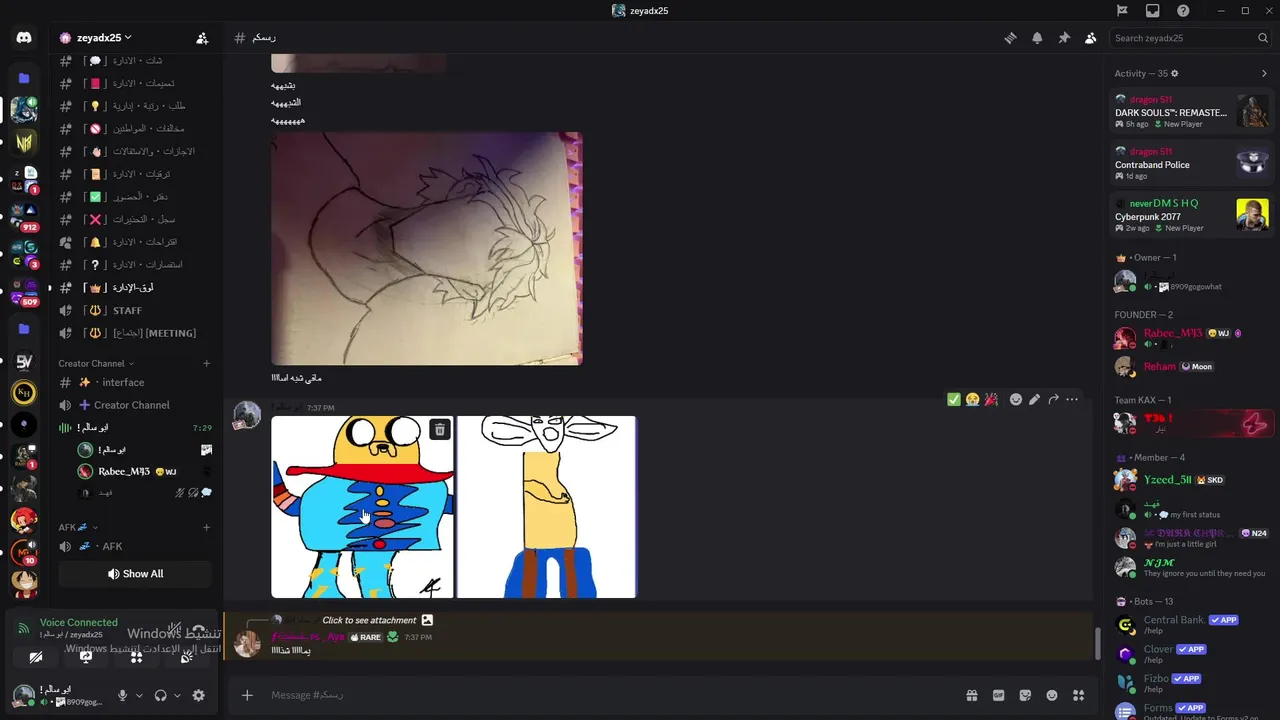Open the invite members icon beside server name

[202, 38]
